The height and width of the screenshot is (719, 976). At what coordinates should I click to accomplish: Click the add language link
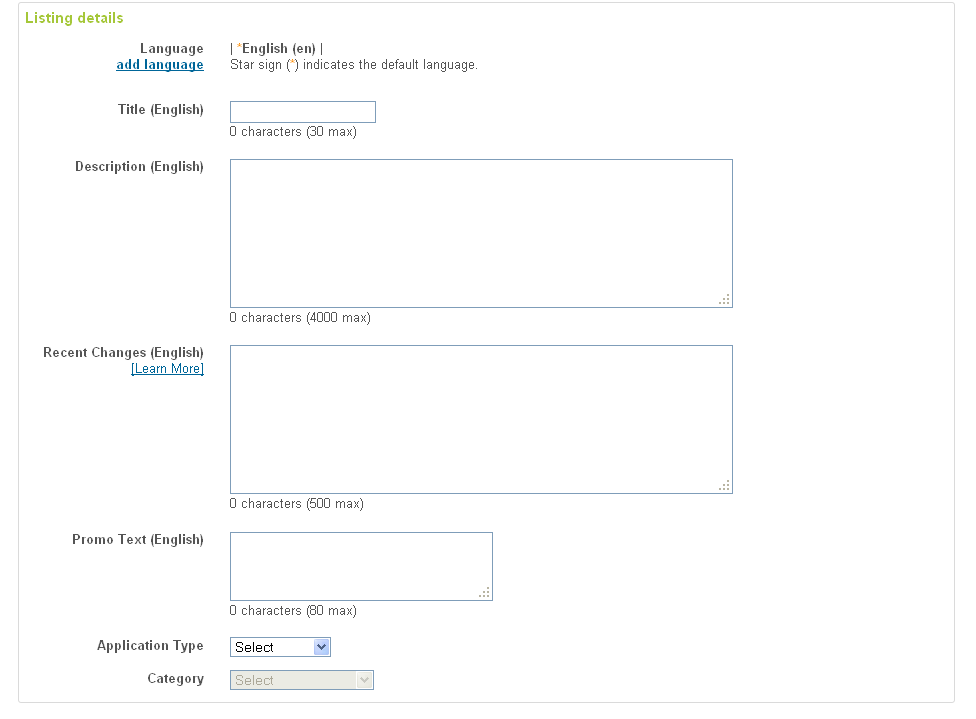[159, 65]
